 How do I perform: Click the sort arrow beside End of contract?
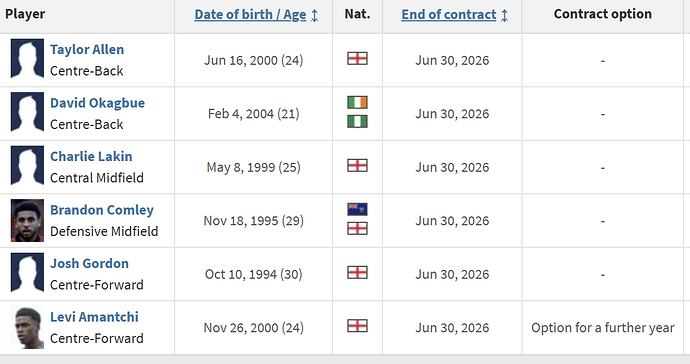[x=504, y=15]
